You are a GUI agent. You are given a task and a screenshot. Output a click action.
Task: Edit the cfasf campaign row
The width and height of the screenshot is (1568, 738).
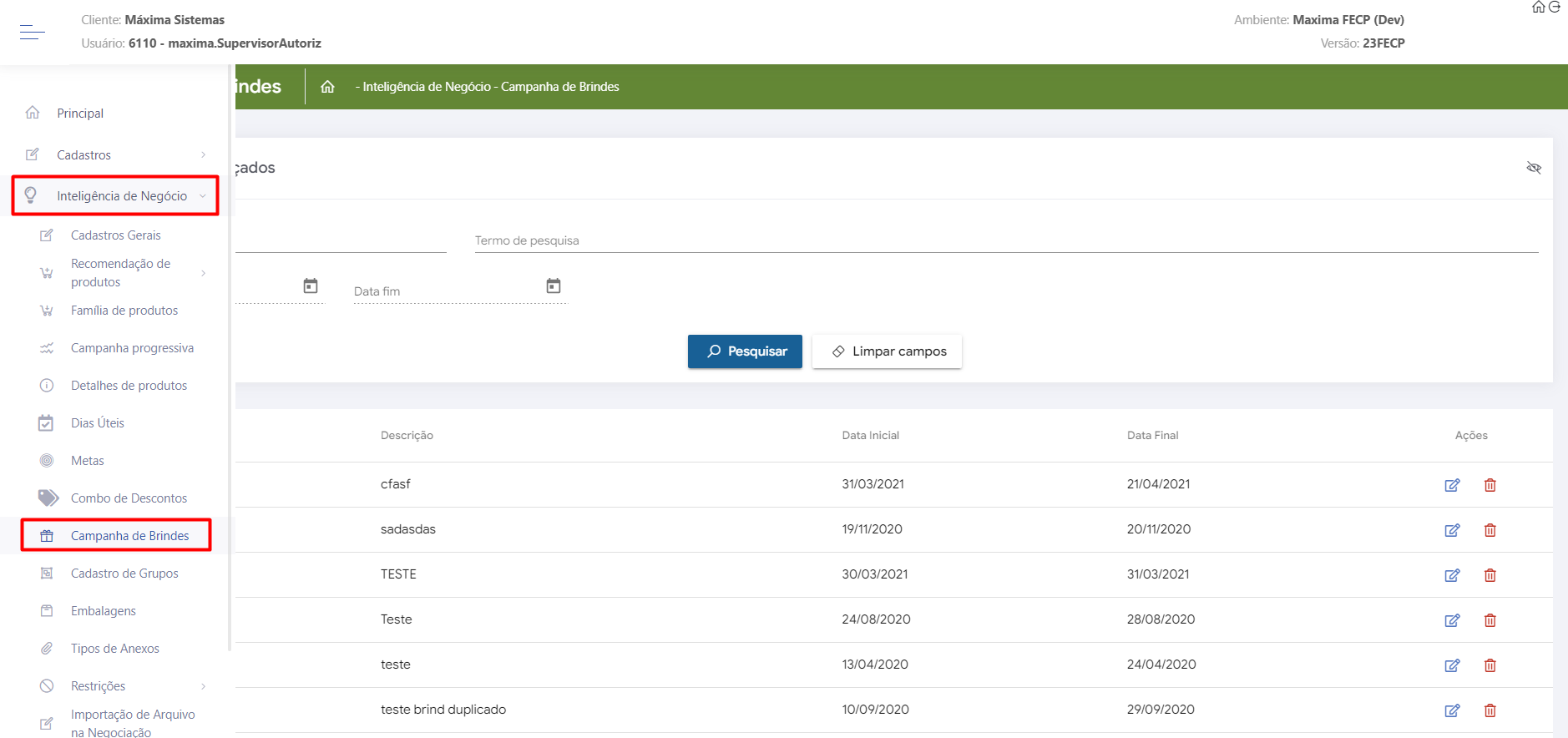point(1452,485)
